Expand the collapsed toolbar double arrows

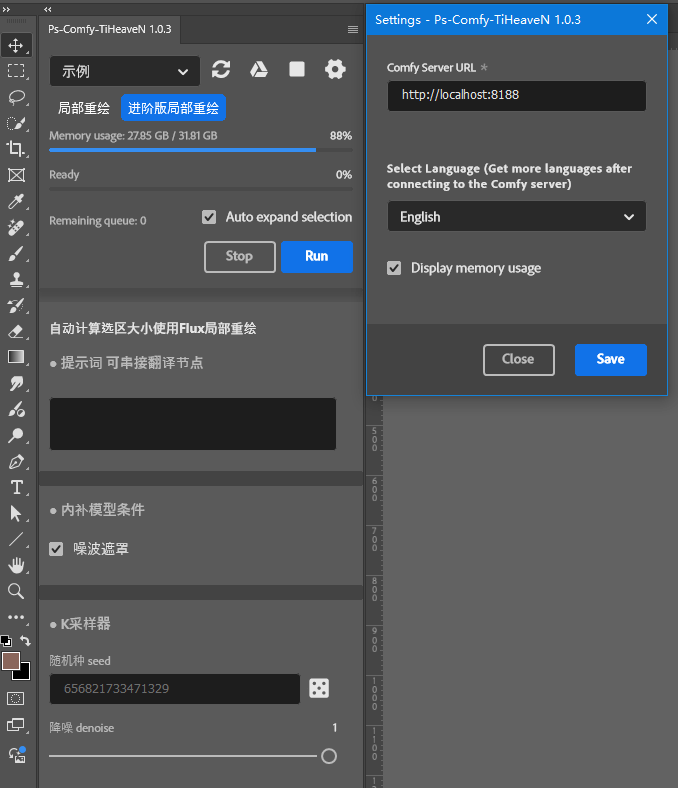point(6,9)
